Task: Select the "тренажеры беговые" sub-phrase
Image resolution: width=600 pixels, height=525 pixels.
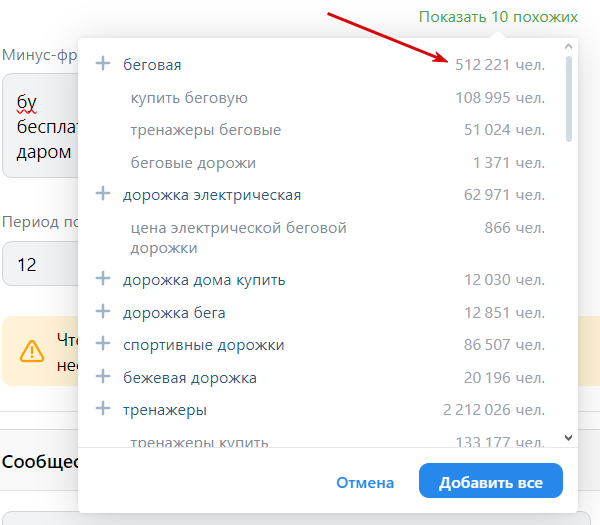Action: coord(205,130)
